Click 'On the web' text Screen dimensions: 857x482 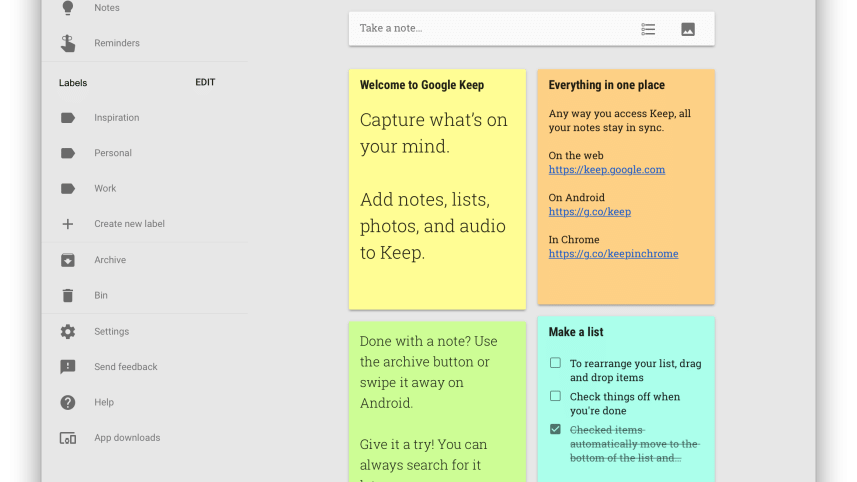pos(576,155)
